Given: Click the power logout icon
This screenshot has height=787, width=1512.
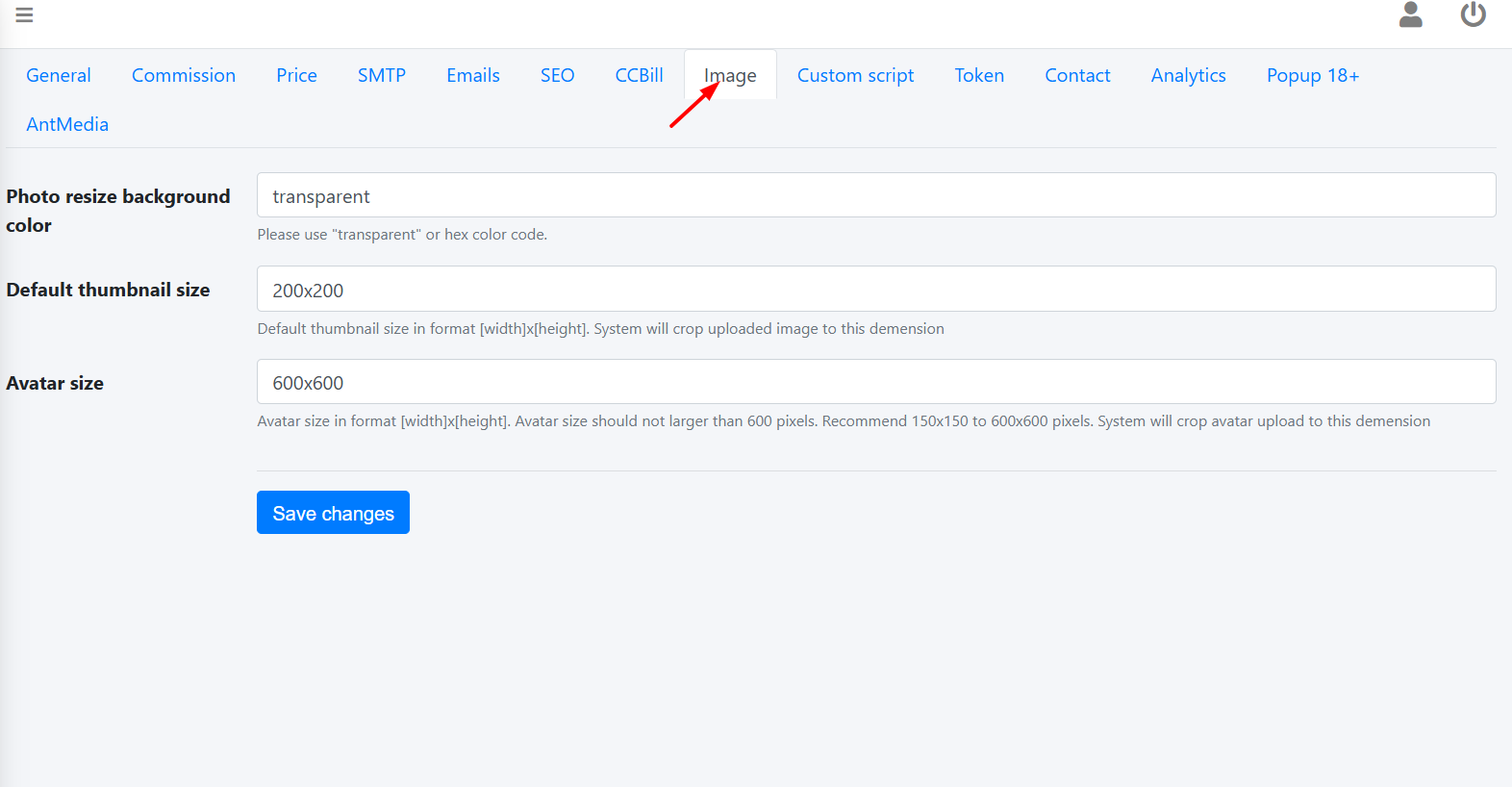Looking at the screenshot, I should point(1473,14).
